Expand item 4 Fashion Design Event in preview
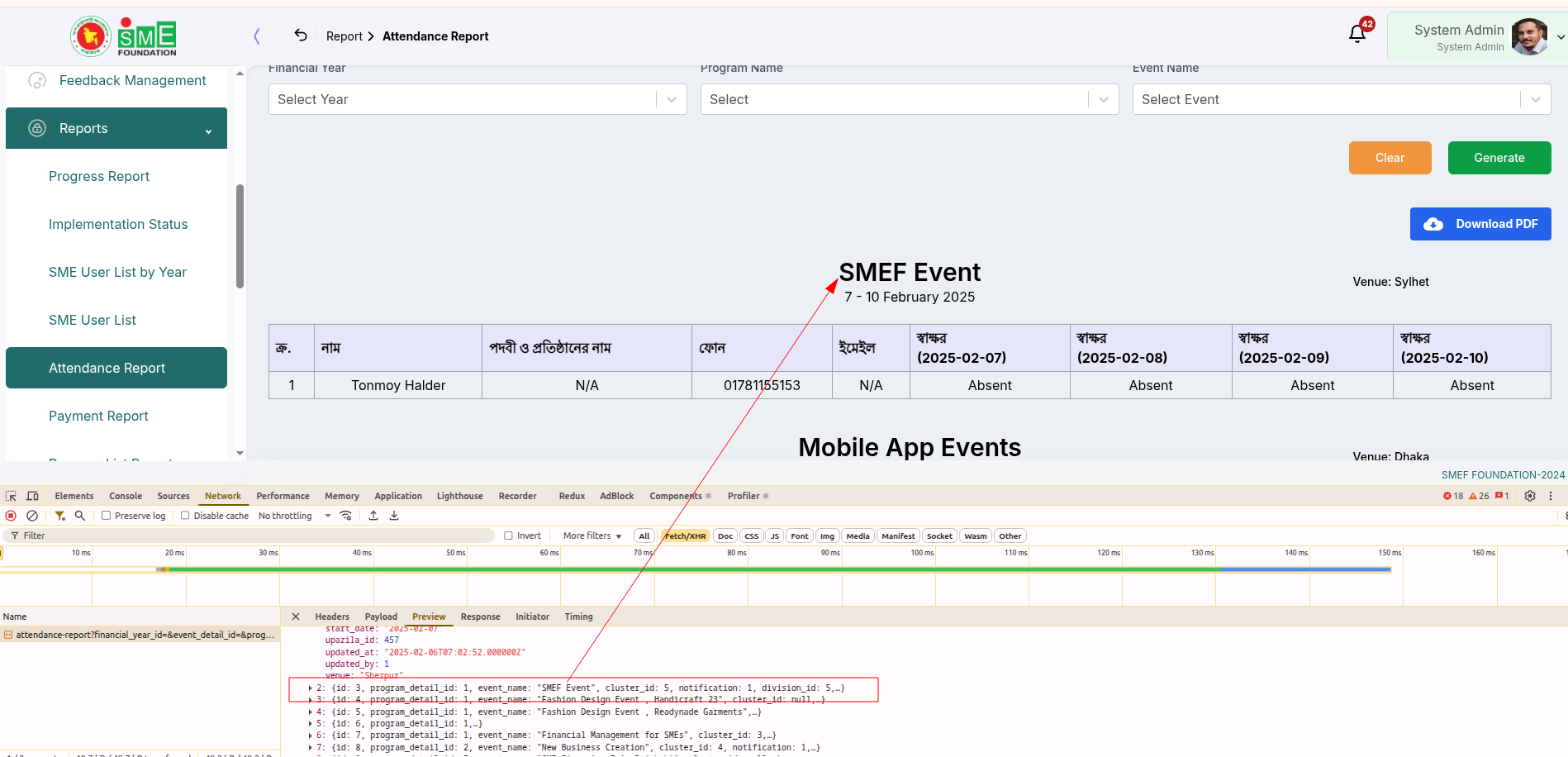Image resolution: width=1568 pixels, height=757 pixels. pos(311,712)
